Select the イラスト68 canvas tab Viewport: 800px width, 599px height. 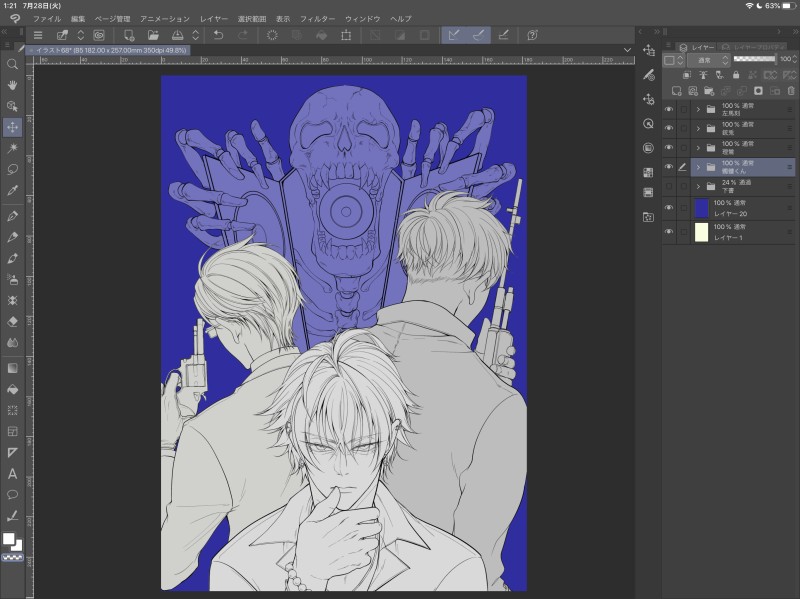pos(108,51)
